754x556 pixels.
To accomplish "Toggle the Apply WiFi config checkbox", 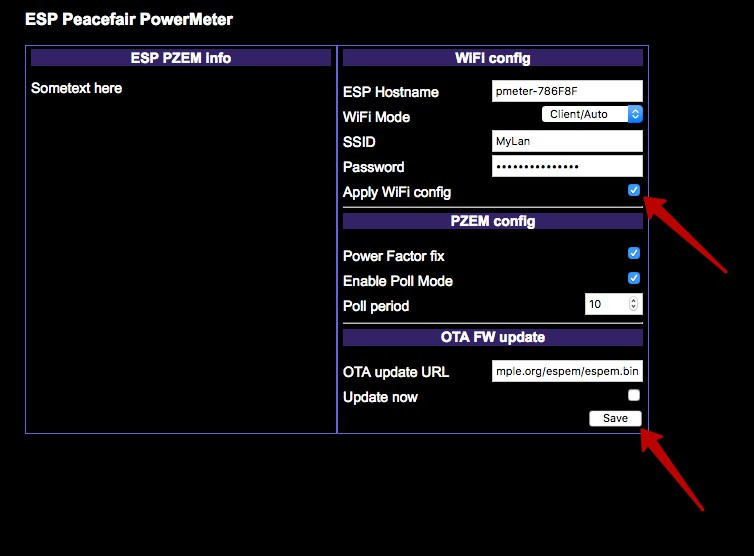I will 634,190.
